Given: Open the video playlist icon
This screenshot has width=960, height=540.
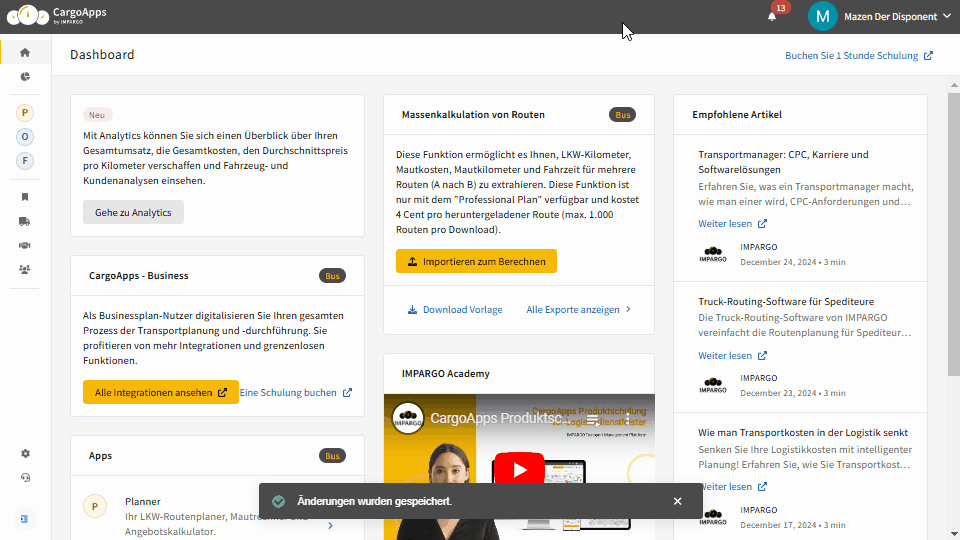Looking at the screenshot, I should 593,419.
